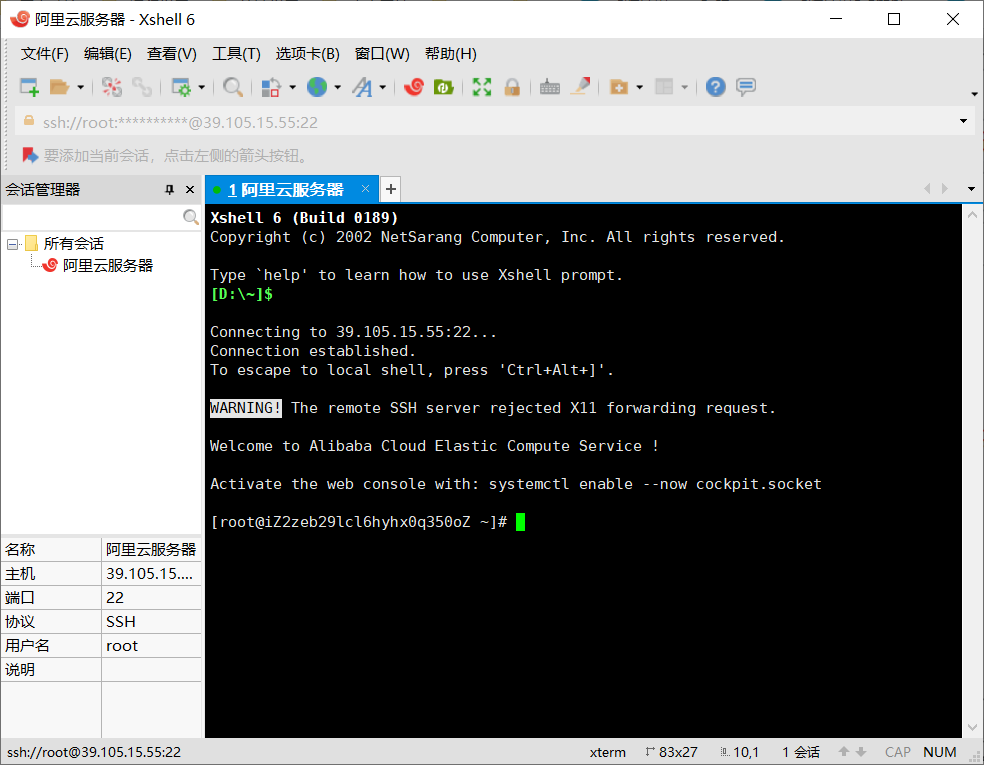Click the 39.105.15.... host value cell
The height and width of the screenshot is (765, 984).
pyautogui.click(x=151, y=574)
